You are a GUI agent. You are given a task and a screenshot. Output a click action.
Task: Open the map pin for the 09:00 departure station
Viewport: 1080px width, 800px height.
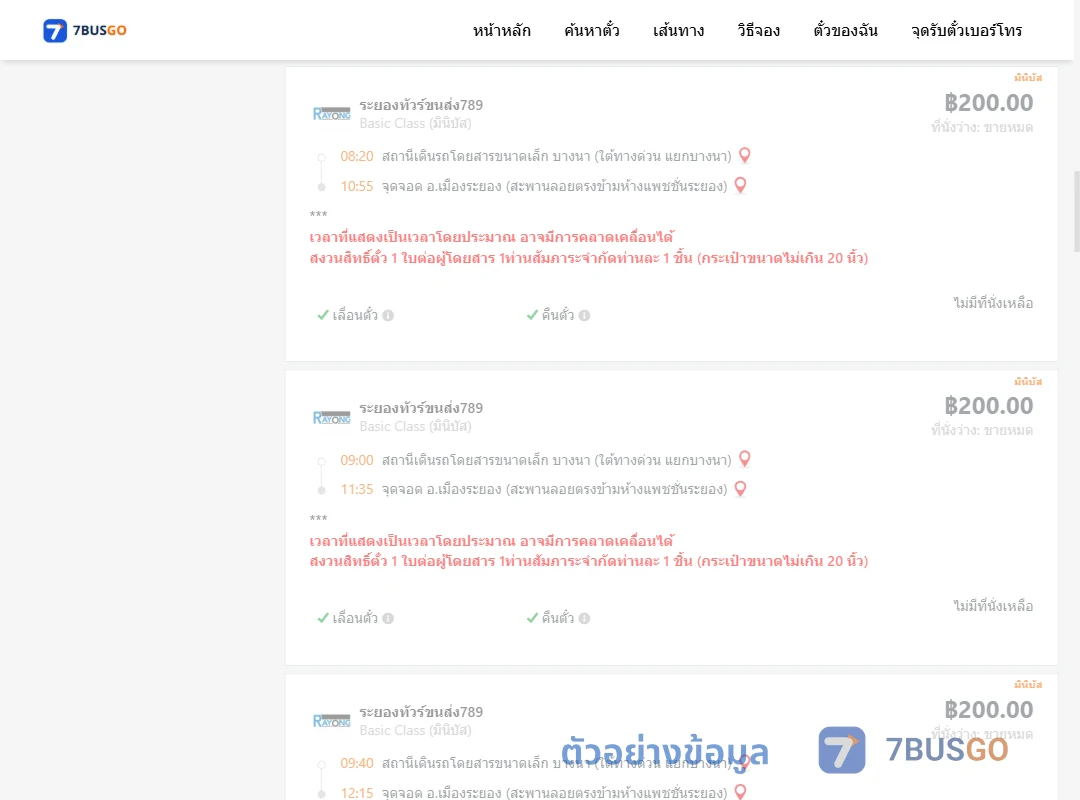(x=745, y=459)
